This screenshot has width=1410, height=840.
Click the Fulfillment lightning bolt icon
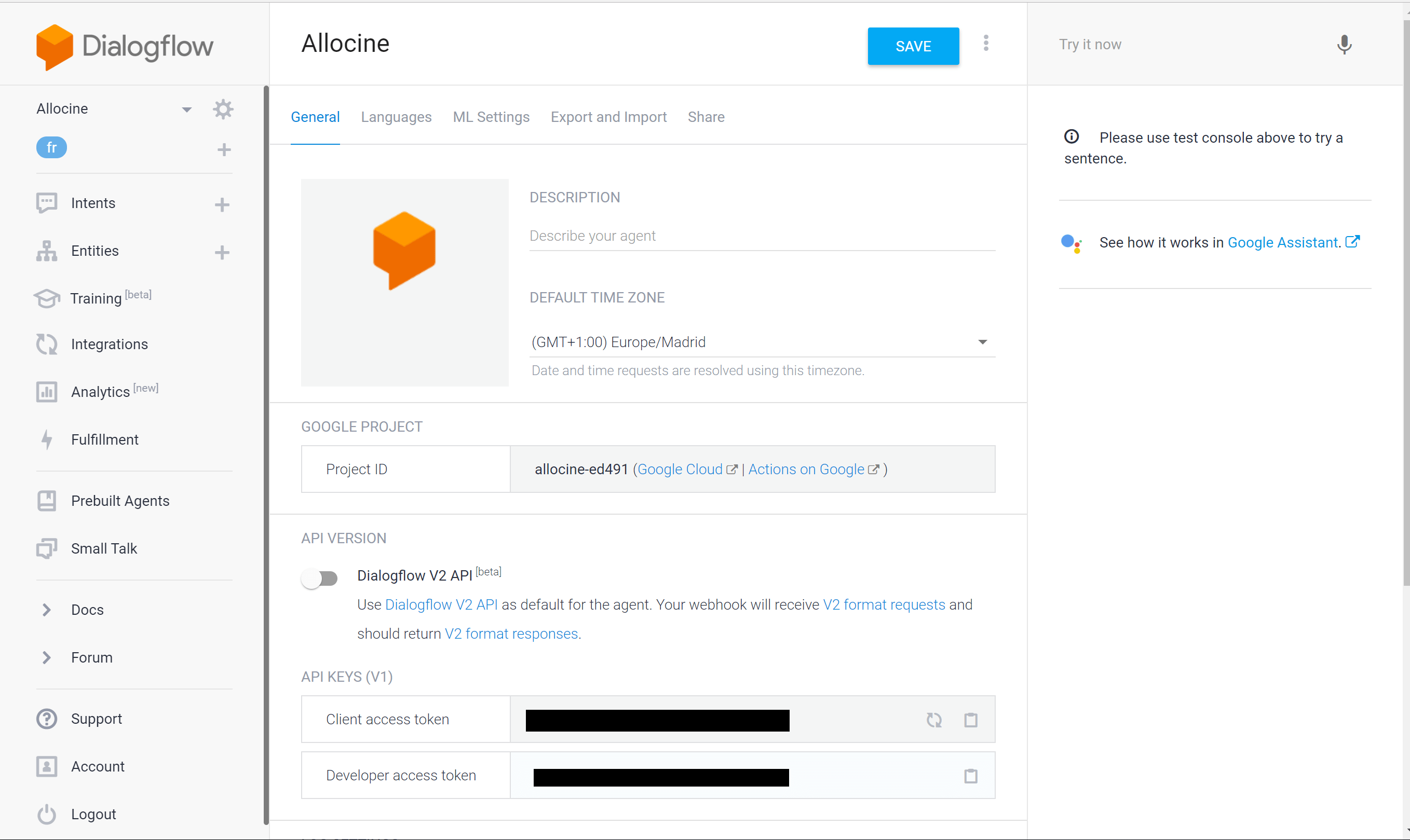[x=46, y=439]
